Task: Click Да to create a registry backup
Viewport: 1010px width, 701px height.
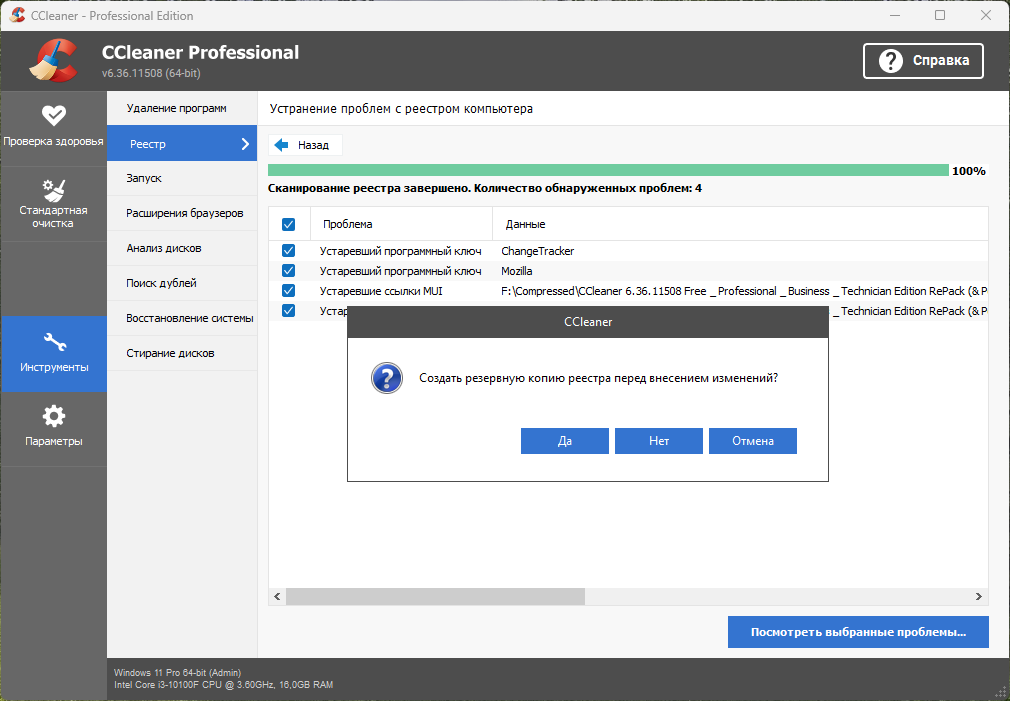Action: (565, 441)
